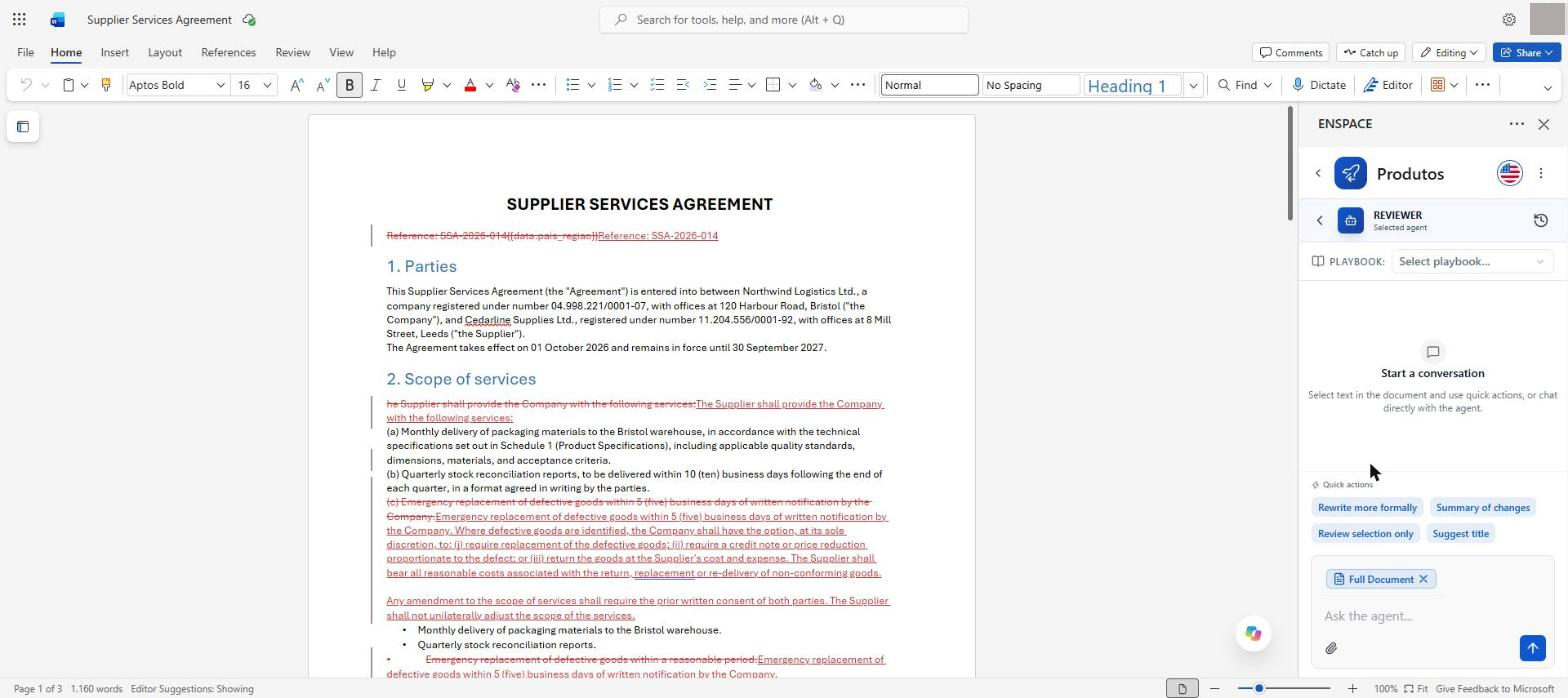This screenshot has height=698, width=1568.
Task: Click the checklist icon
Action: 657,85
